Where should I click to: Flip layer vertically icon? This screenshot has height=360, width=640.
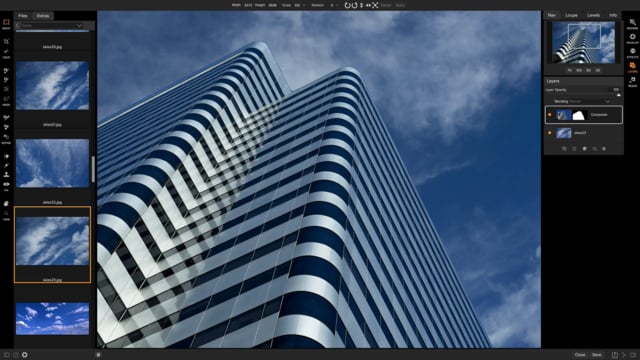(361, 5)
